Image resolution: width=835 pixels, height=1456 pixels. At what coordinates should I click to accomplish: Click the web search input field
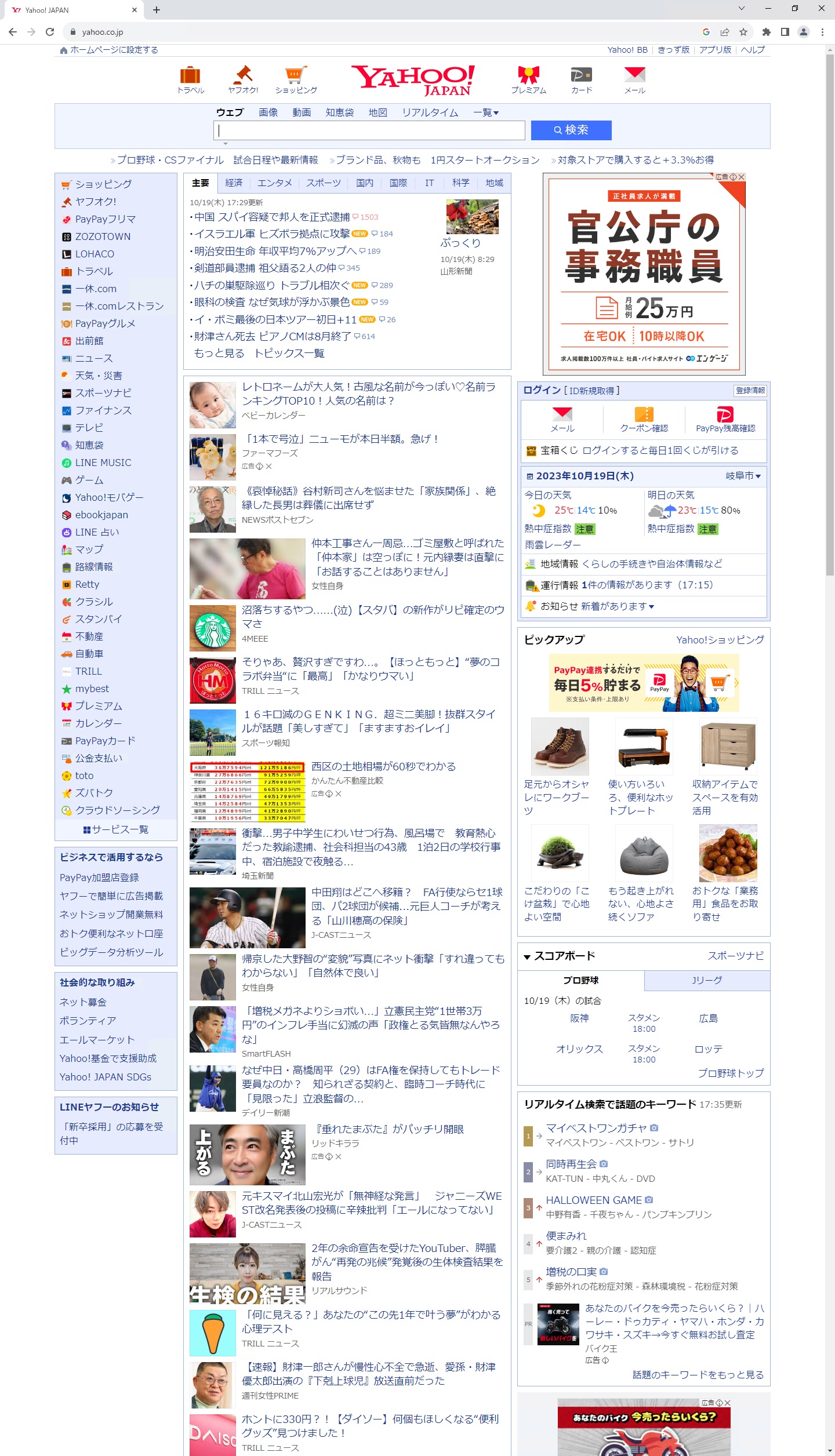tap(369, 130)
